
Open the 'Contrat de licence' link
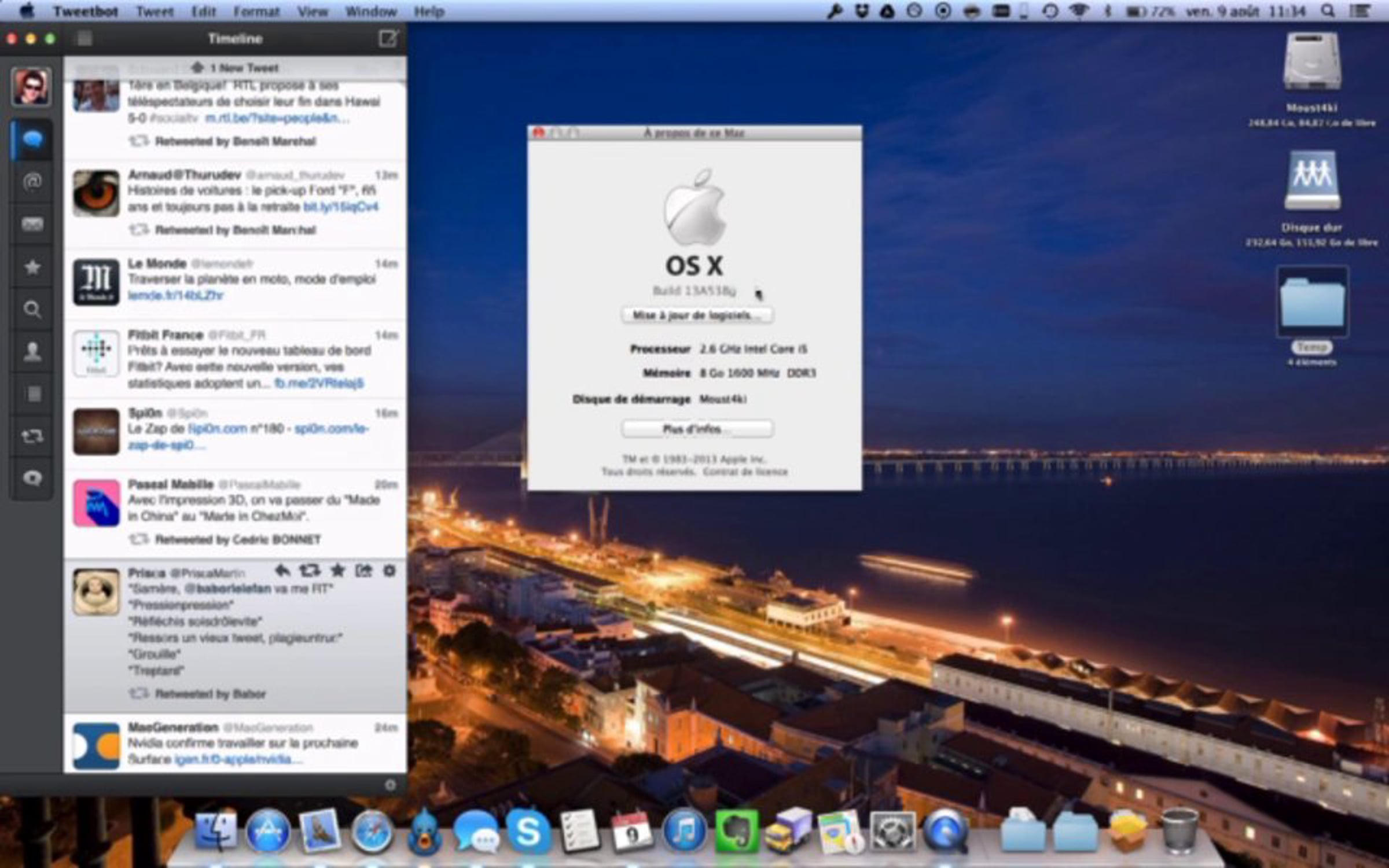tap(745, 472)
